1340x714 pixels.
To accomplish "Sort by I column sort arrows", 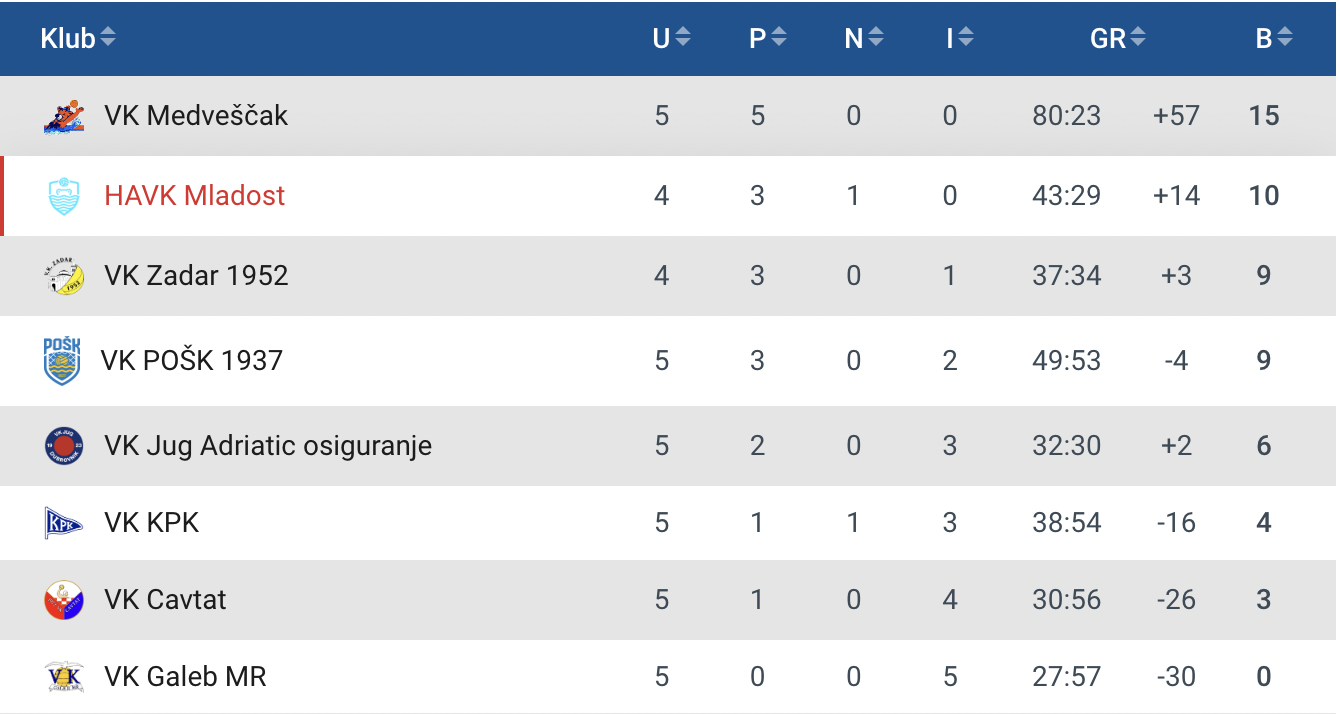I will 966,38.
